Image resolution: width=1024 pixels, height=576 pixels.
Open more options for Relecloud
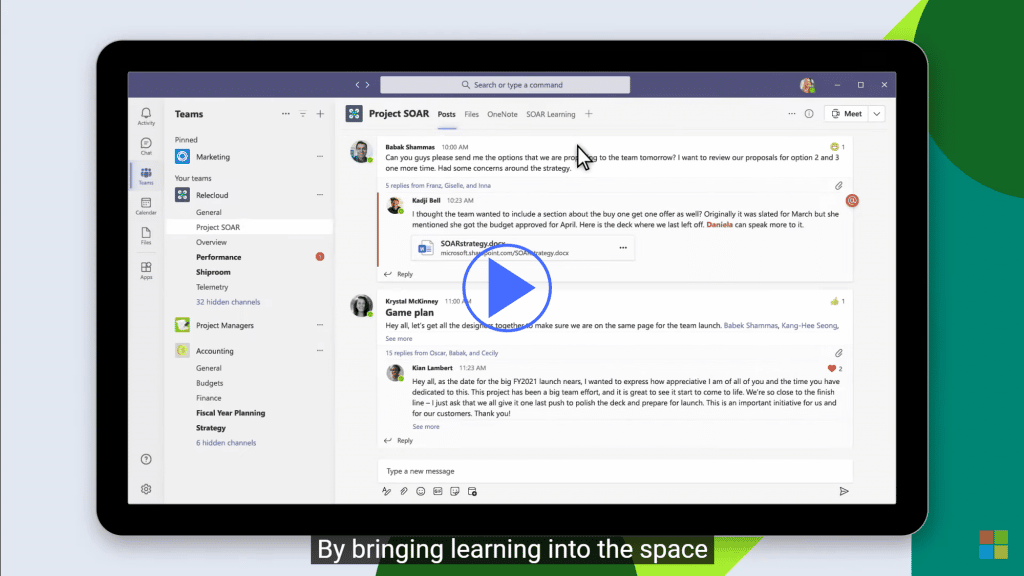[320, 195]
